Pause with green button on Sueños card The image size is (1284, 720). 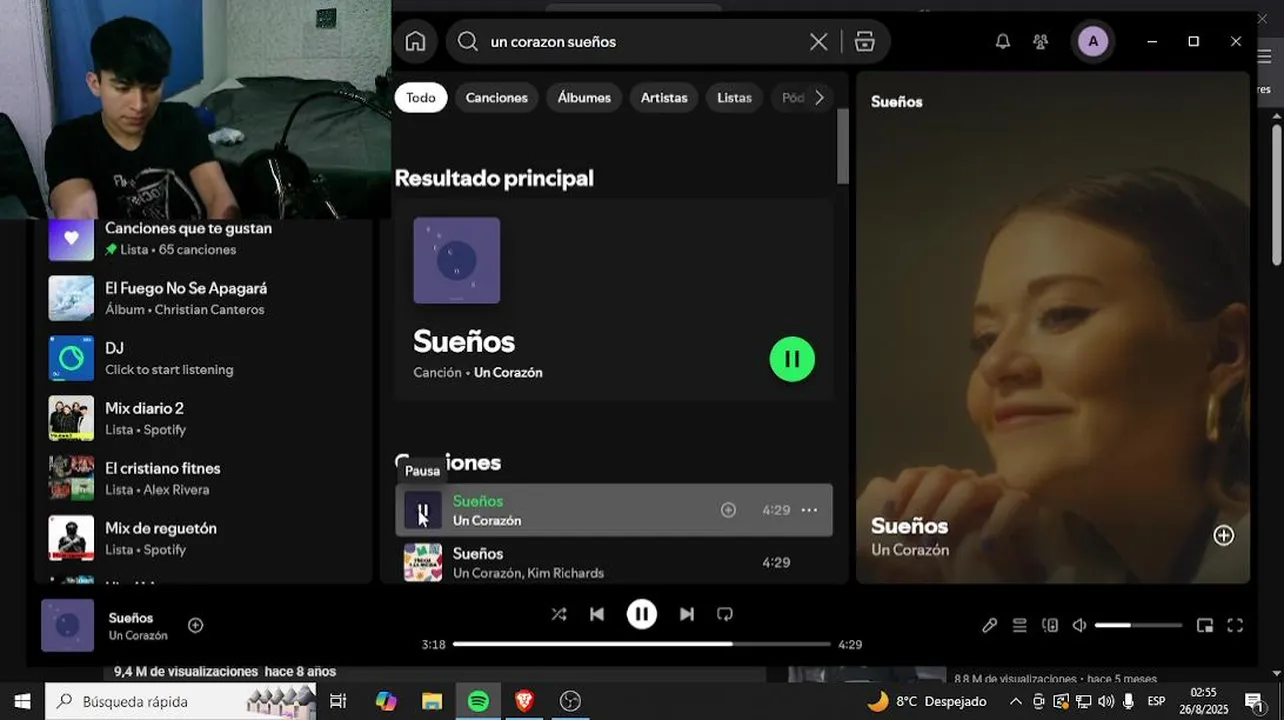[792, 358]
